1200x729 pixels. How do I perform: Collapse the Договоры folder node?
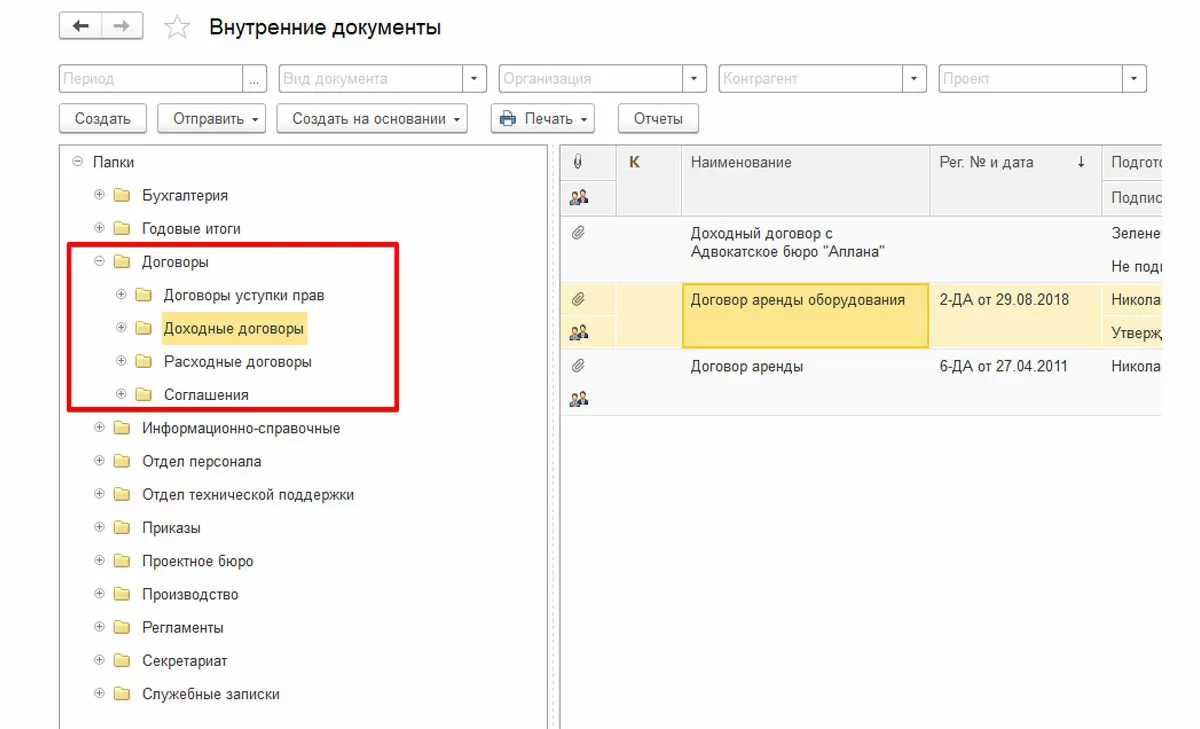pos(99,262)
